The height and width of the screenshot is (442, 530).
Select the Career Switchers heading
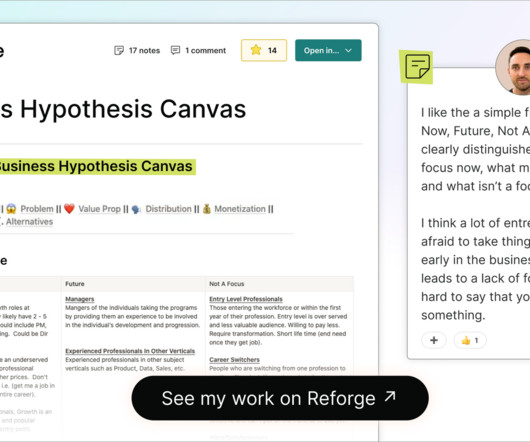pos(234,360)
